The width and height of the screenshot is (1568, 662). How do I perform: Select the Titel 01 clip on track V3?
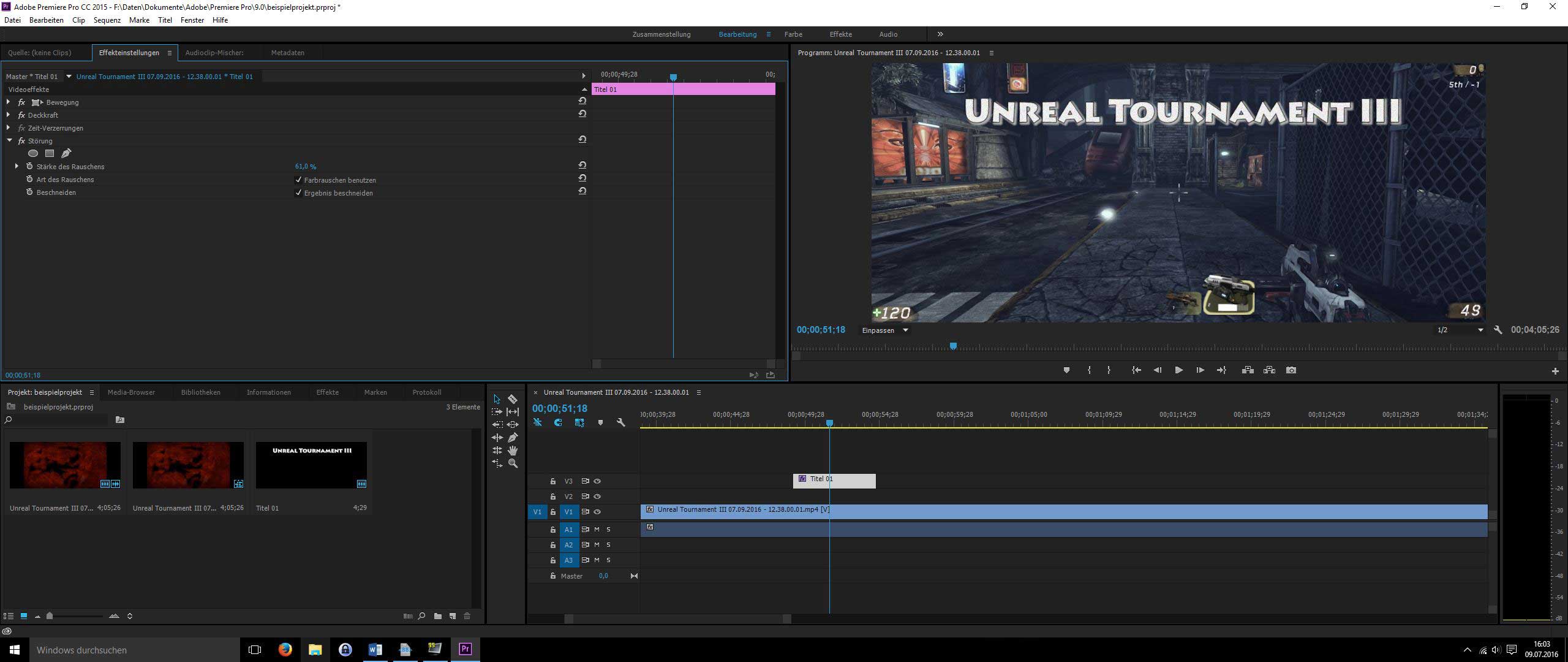click(x=834, y=481)
